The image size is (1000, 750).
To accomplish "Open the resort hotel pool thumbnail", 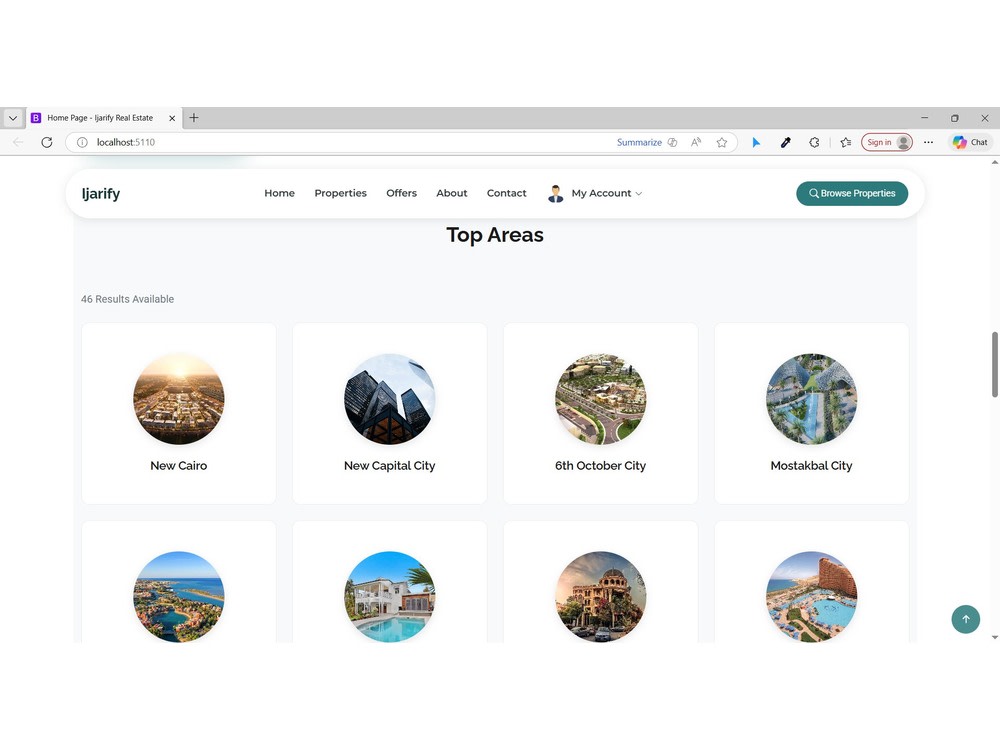I will [811, 596].
